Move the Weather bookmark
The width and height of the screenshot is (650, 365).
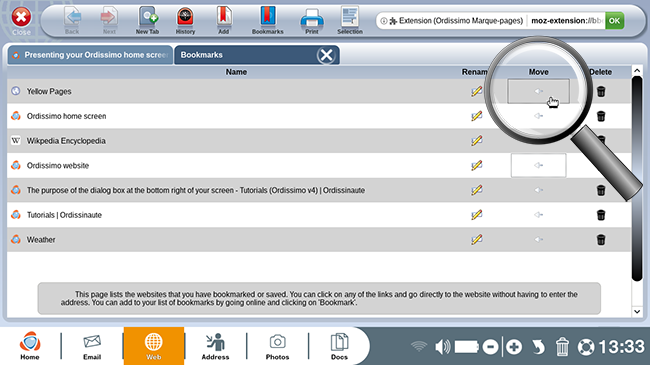tap(538, 240)
